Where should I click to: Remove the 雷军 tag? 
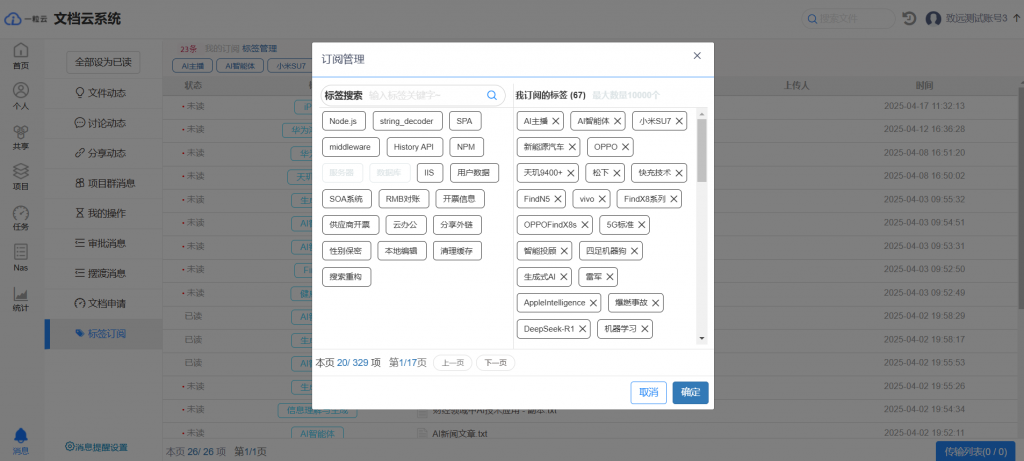[610, 277]
